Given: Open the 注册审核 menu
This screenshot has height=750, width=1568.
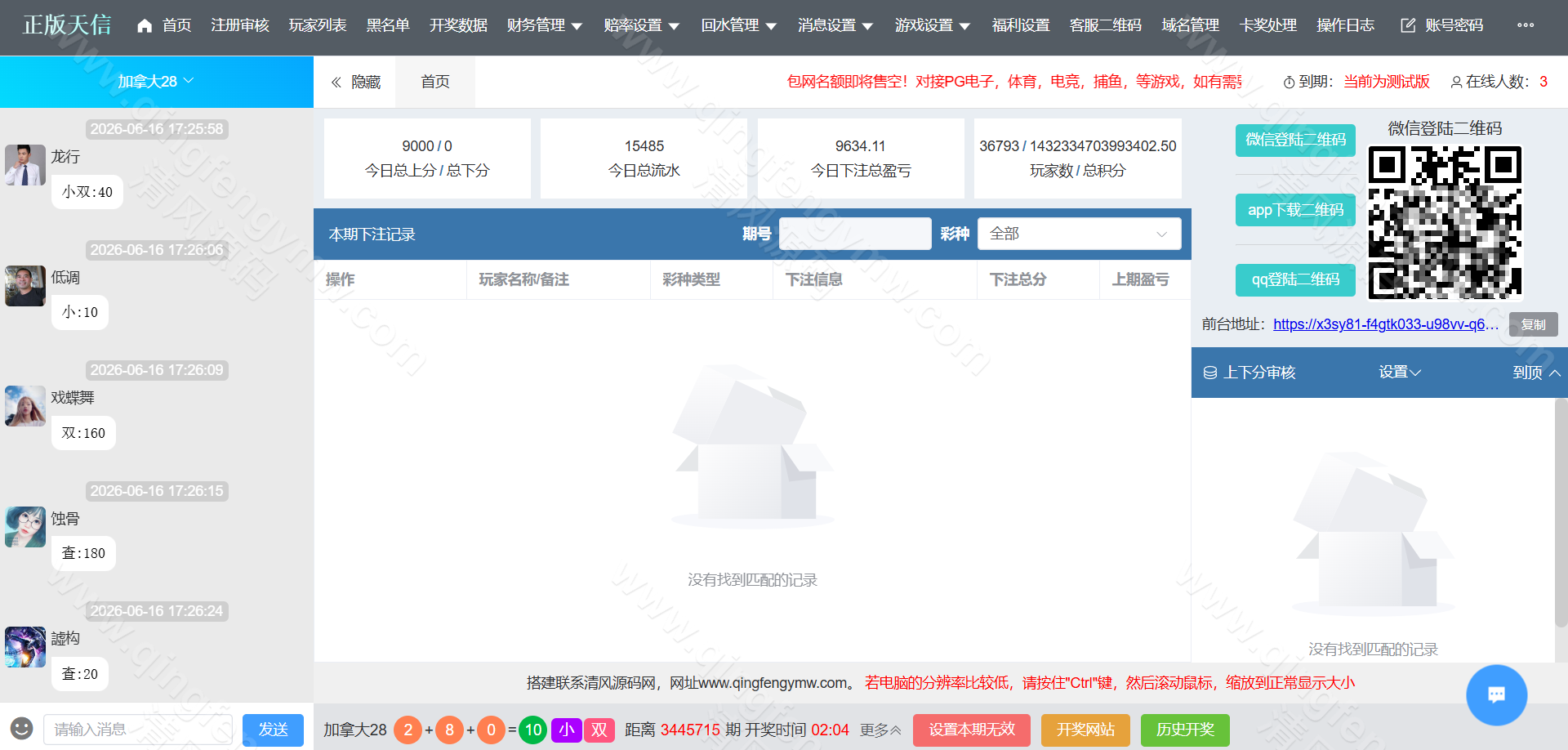Looking at the screenshot, I should click(x=240, y=25).
